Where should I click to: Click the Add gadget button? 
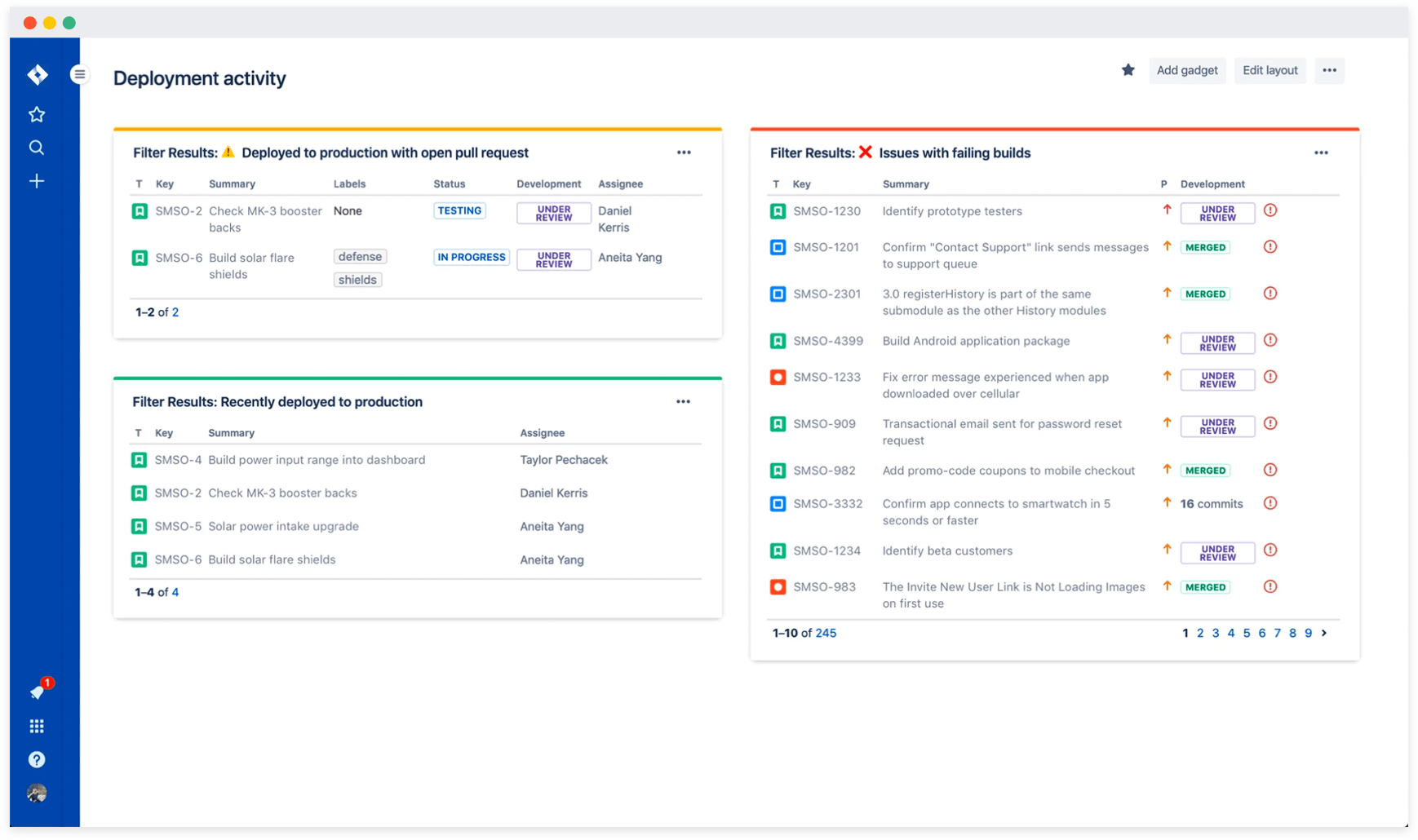[x=1187, y=70]
